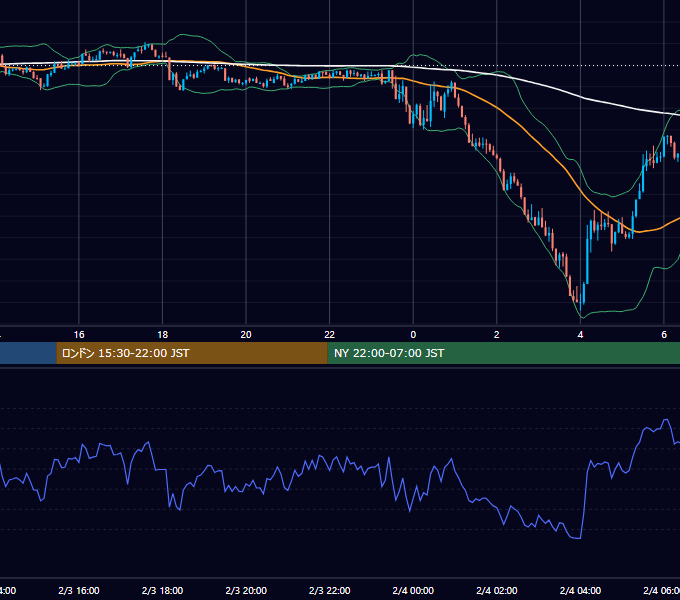Click the 2/3 22:00 date label
The image size is (680, 600).
coord(330,590)
